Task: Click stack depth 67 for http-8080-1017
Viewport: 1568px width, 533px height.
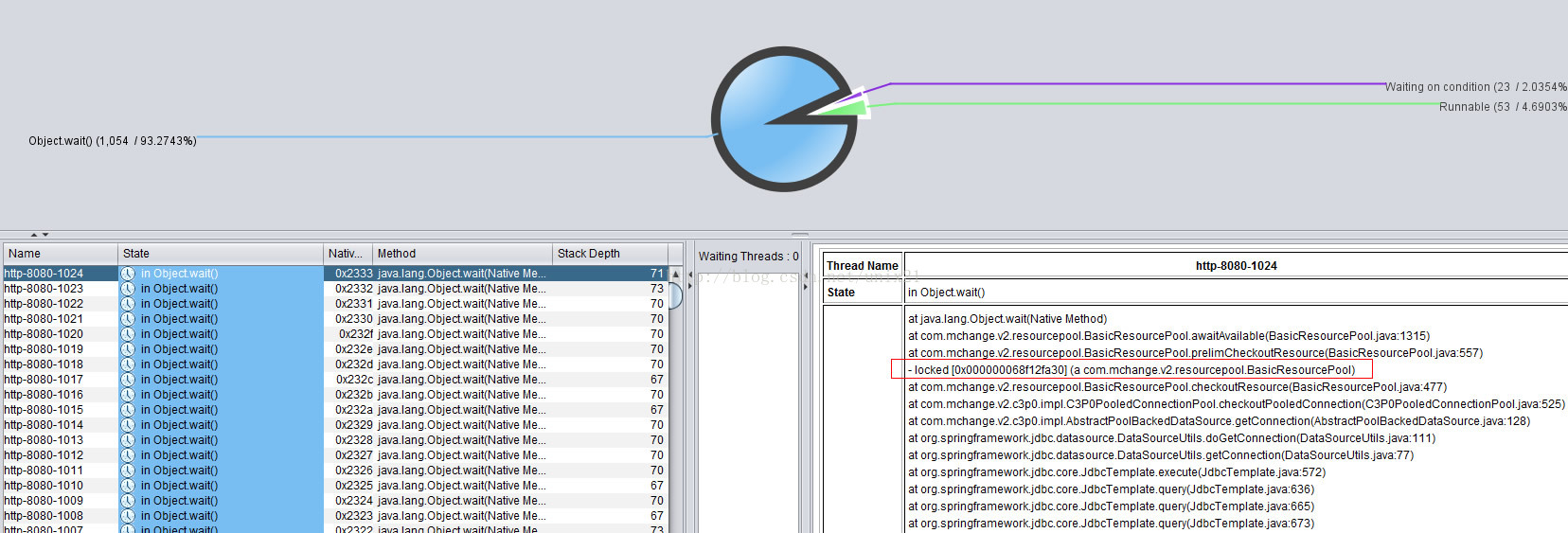Action: 657,380
